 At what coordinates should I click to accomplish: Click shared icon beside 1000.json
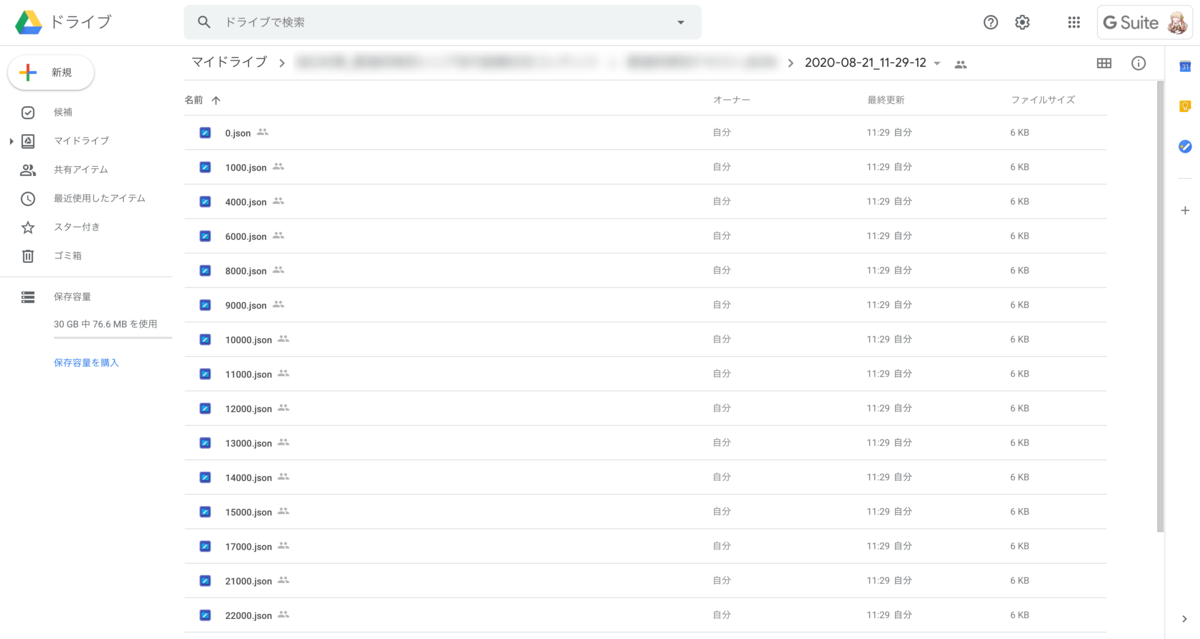(278, 167)
